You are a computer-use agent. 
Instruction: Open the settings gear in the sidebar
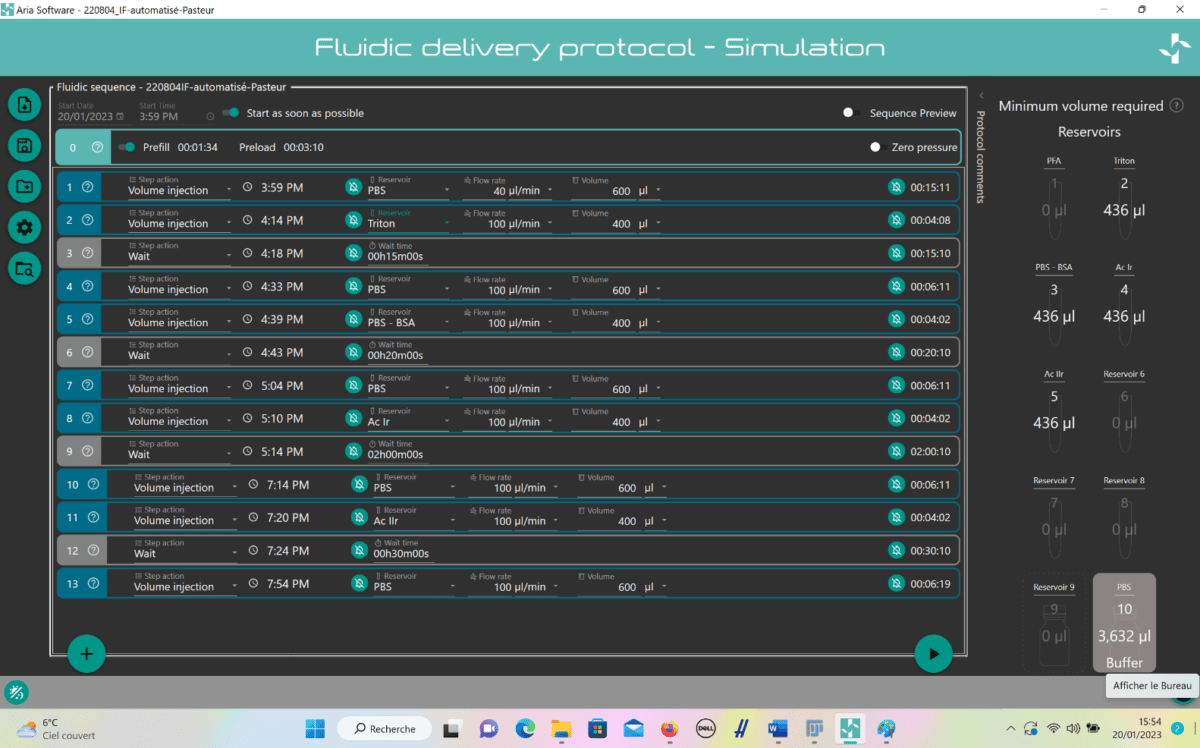pos(24,227)
